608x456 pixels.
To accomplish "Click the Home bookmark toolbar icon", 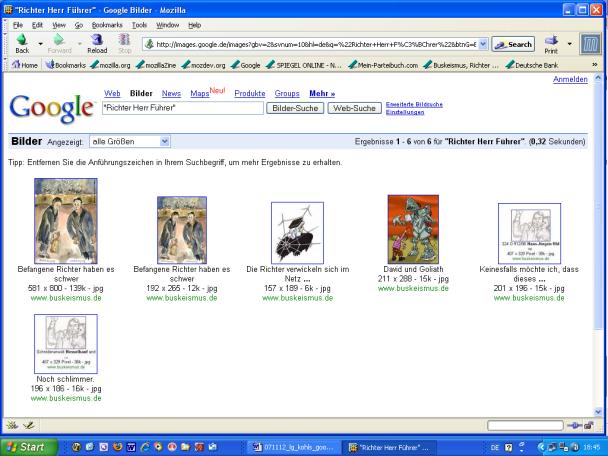I will click(x=16, y=65).
